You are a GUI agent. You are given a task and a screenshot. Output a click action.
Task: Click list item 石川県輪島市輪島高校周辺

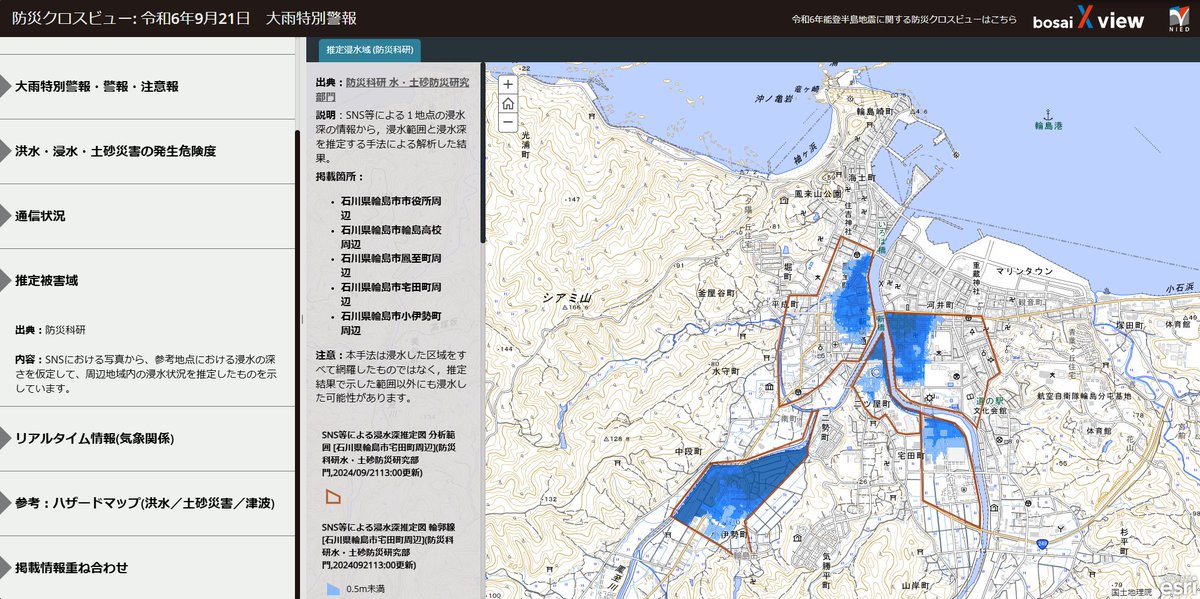(391, 236)
